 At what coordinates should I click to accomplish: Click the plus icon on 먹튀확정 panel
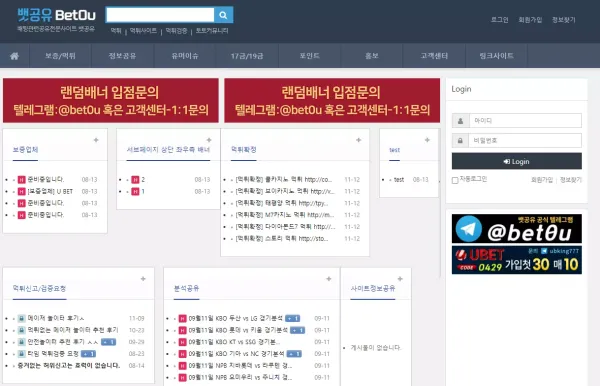pyautogui.click(x=359, y=140)
